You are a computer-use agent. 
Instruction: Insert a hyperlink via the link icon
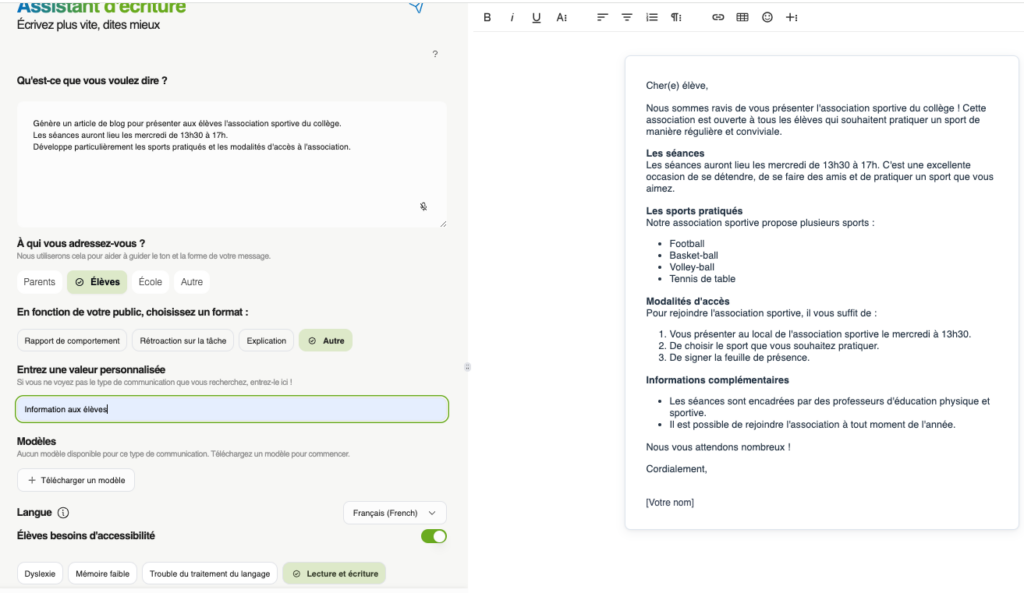tap(717, 17)
